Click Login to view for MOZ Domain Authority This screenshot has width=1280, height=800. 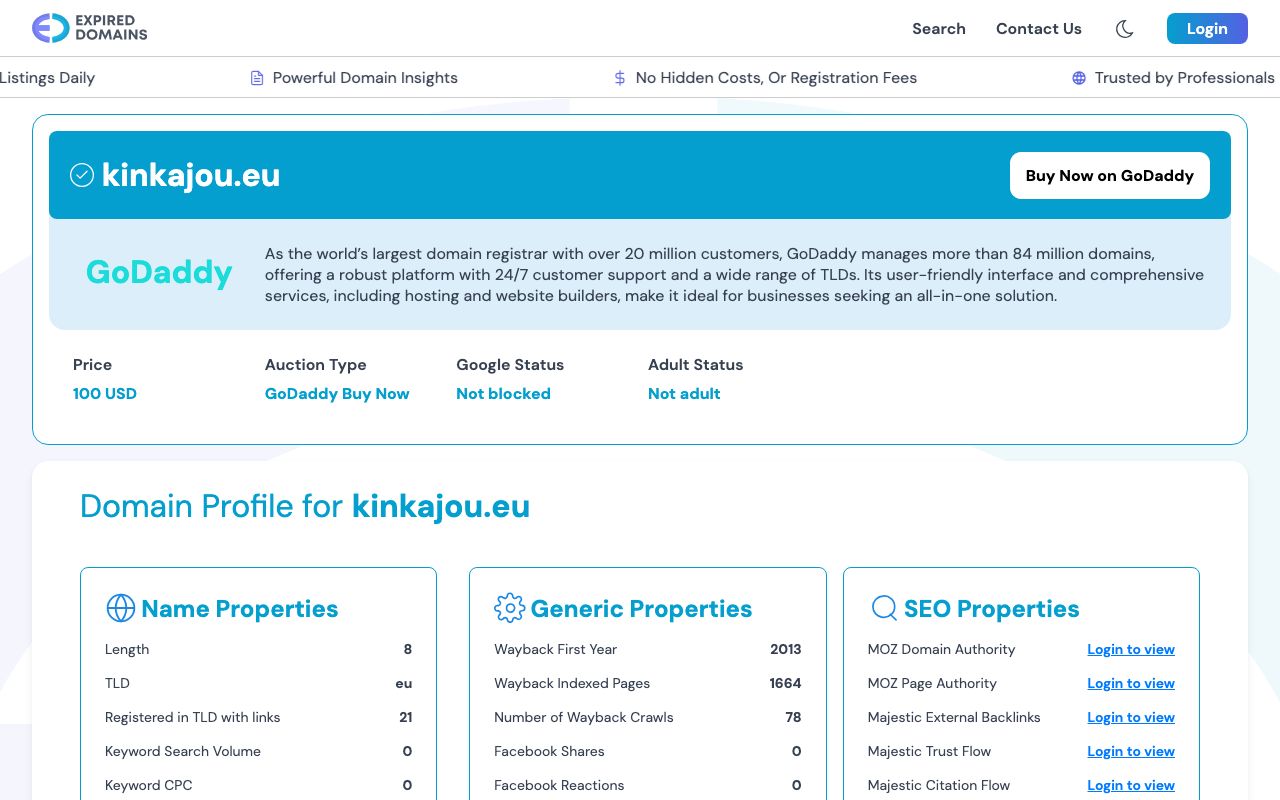coord(1131,649)
